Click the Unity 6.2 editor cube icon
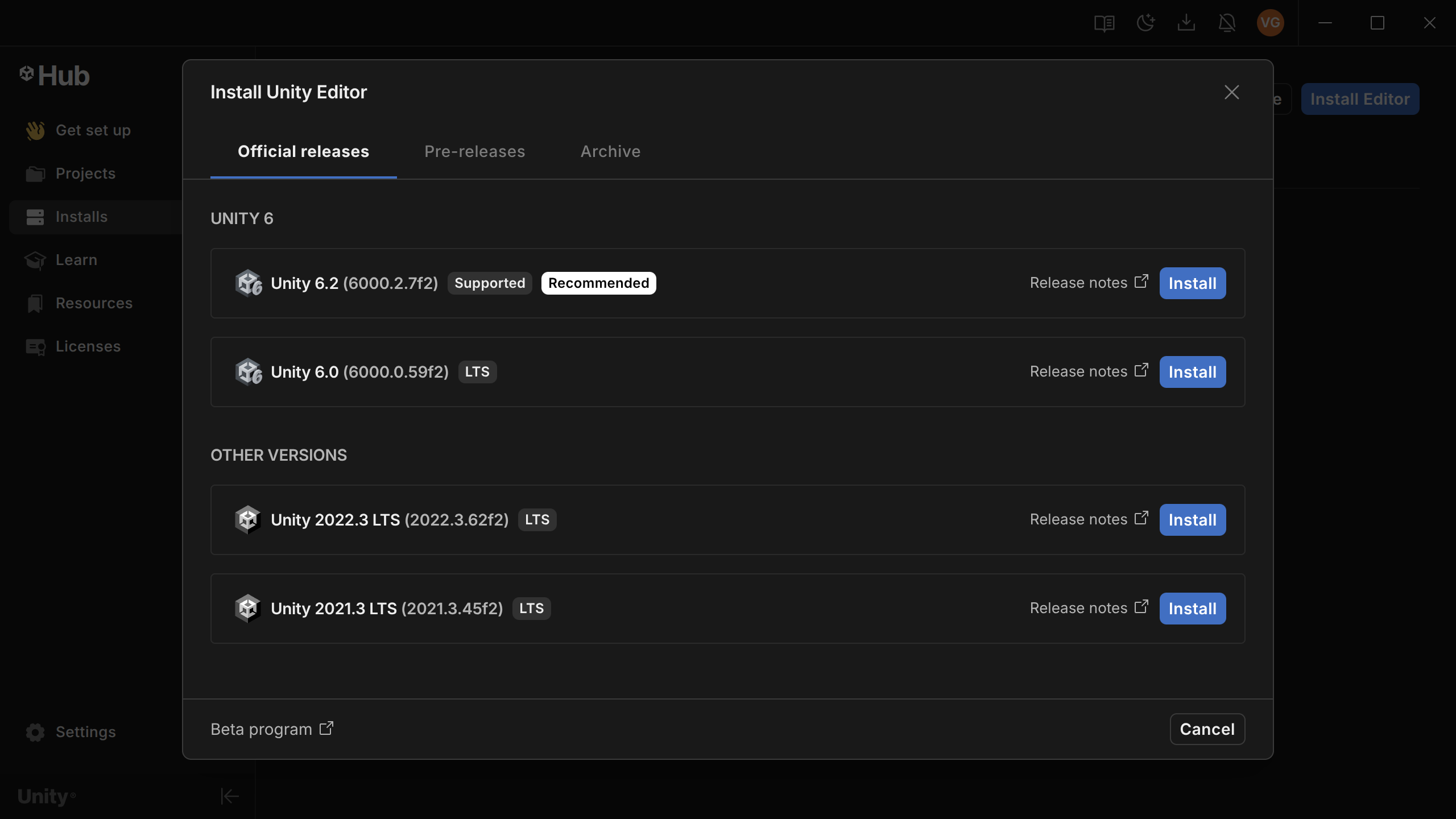This screenshot has width=1456, height=819. [x=249, y=283]
